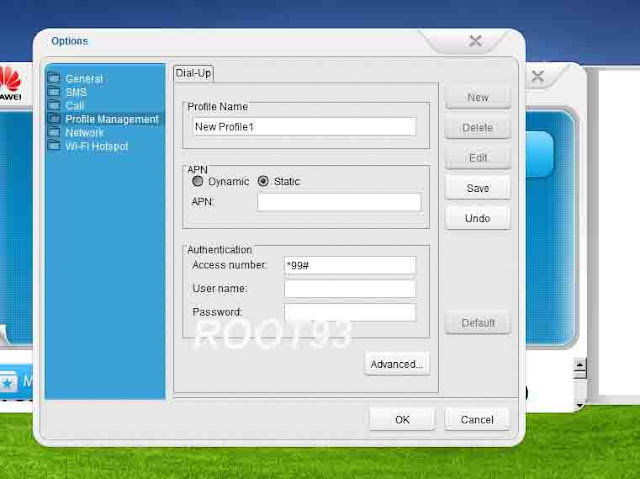Viewport: 640px width, 479px height.
Task: Click the star icon in background window
Action: 7,383
